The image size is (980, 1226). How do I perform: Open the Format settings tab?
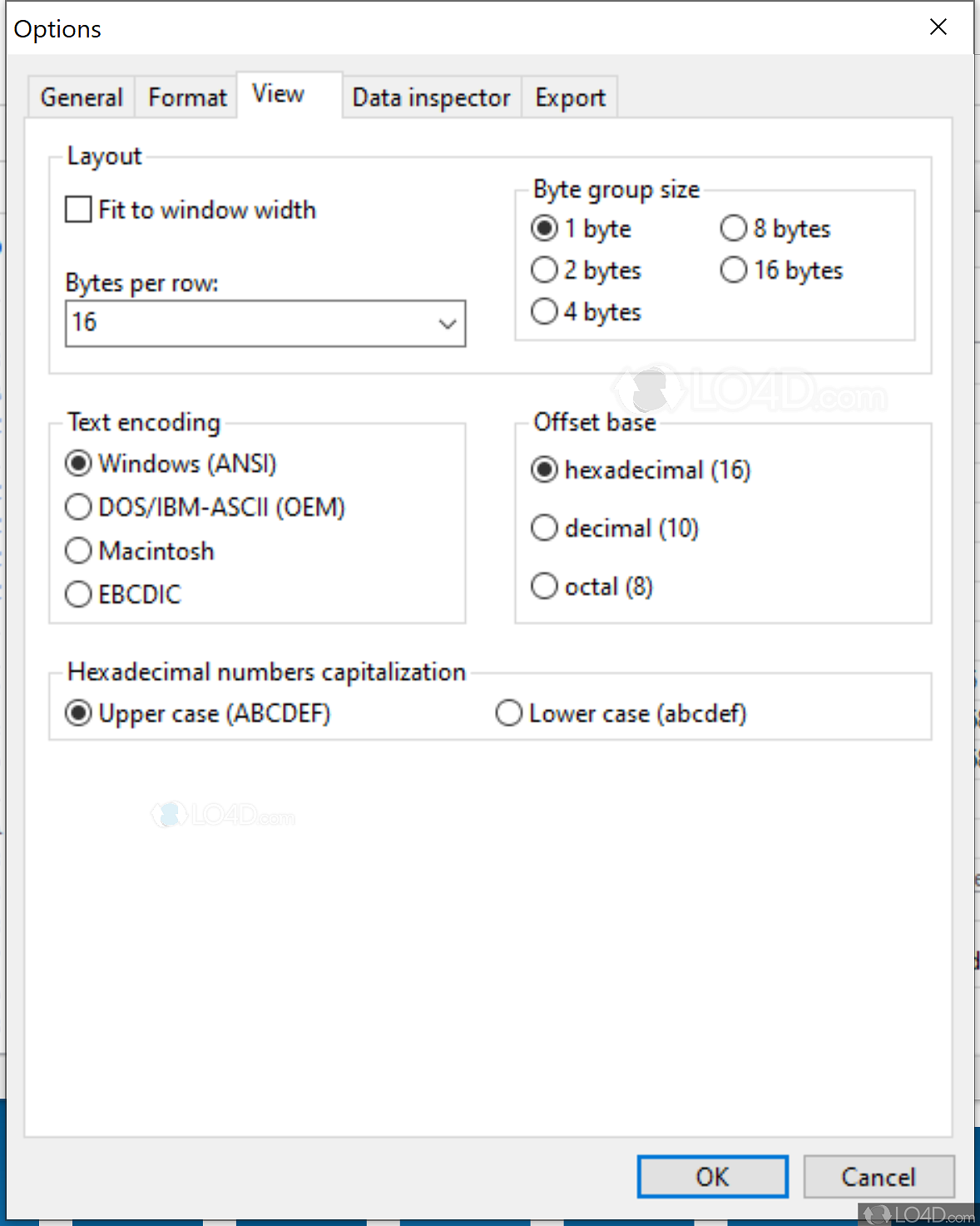tap(186, 97)
